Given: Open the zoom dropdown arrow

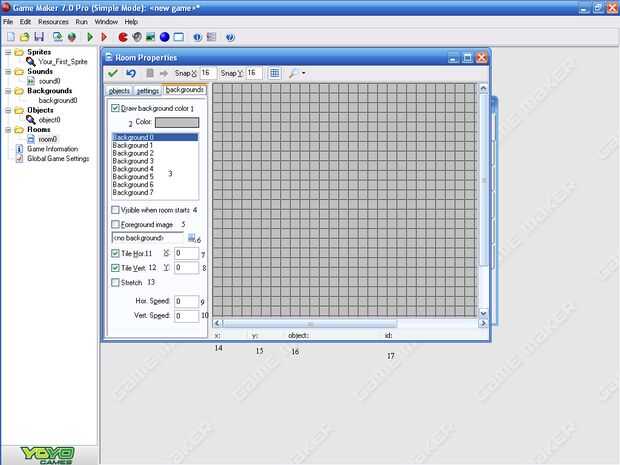Looking at the screenshot, I should tap(304, 73).
